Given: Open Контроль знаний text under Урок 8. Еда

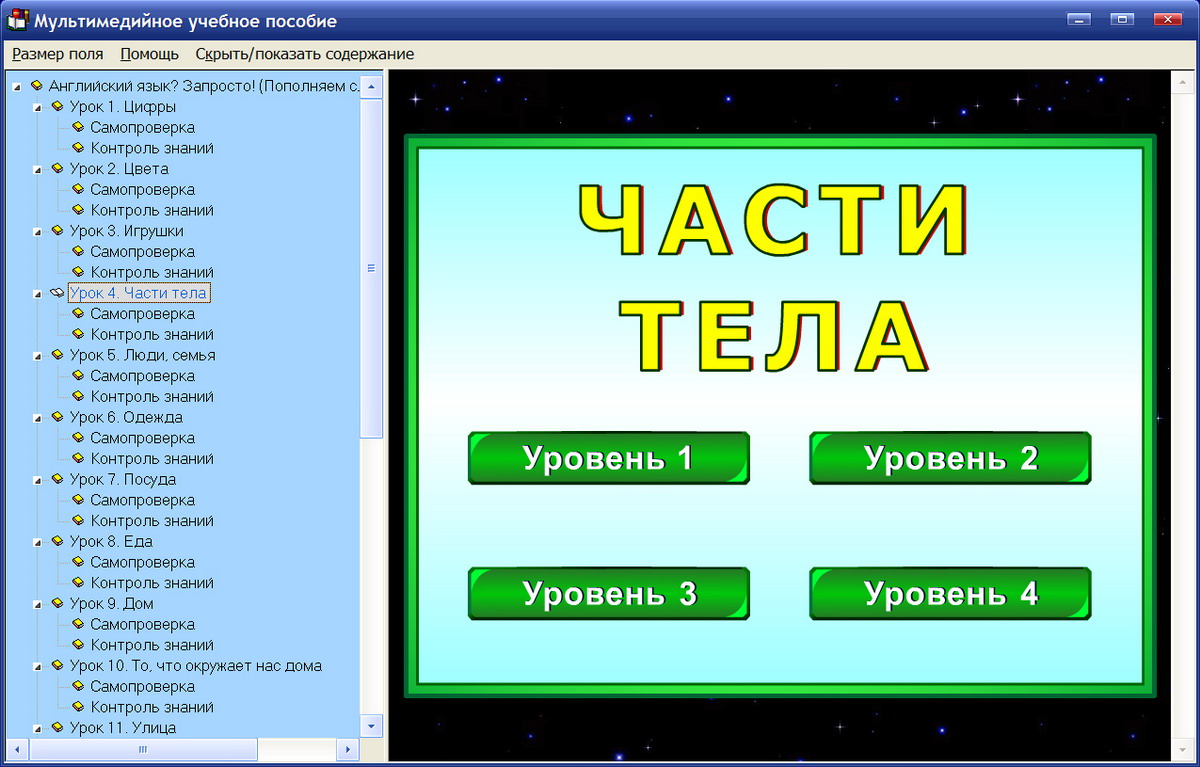Looking at the screenshot, I should tap(152, 582).
